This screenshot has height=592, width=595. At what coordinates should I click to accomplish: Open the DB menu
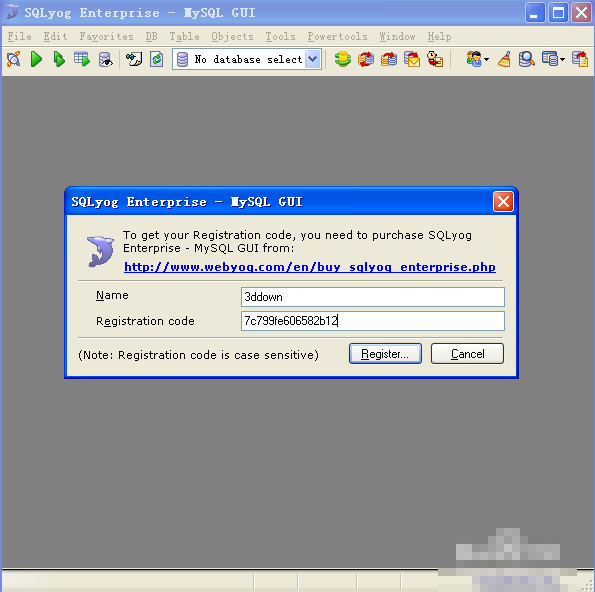[151, 36]
